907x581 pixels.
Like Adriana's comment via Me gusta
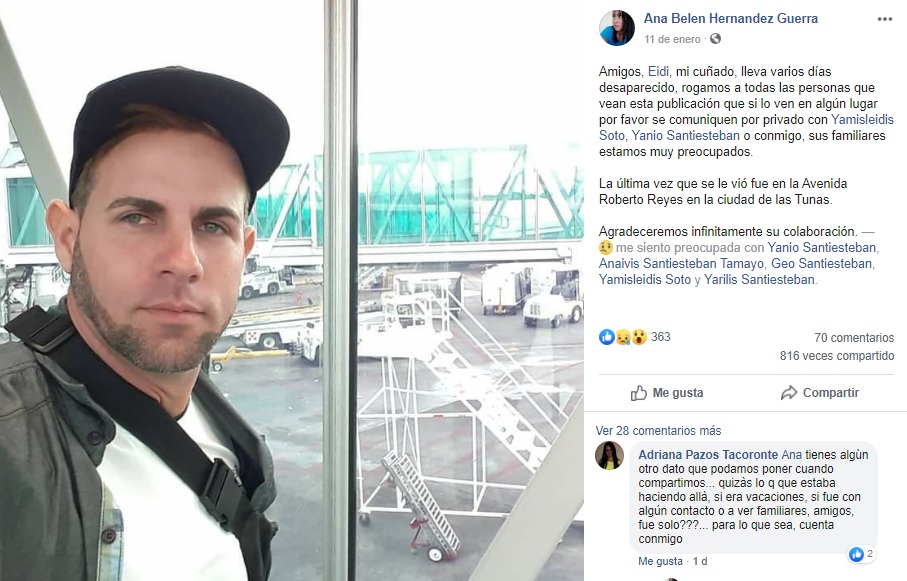point(660,561)
